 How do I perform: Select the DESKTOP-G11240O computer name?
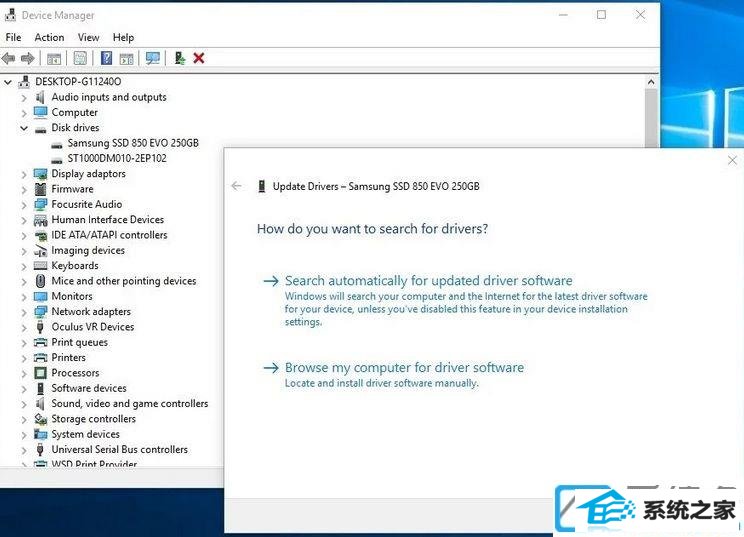pyautogui.click(x=78, y=82)
